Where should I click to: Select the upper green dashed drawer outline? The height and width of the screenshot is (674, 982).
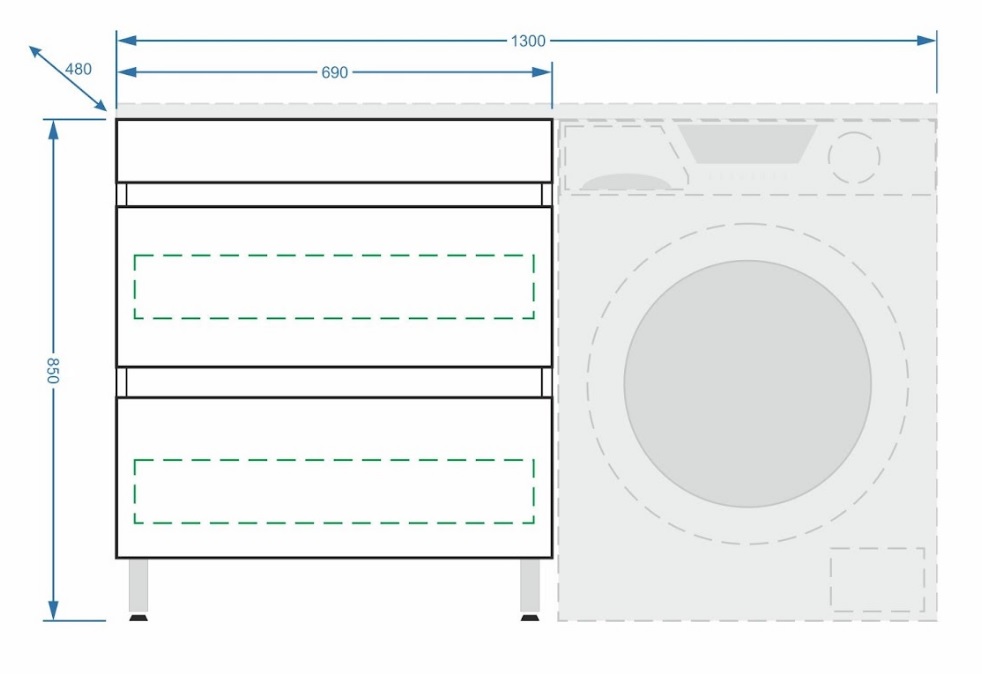(334, 287)
